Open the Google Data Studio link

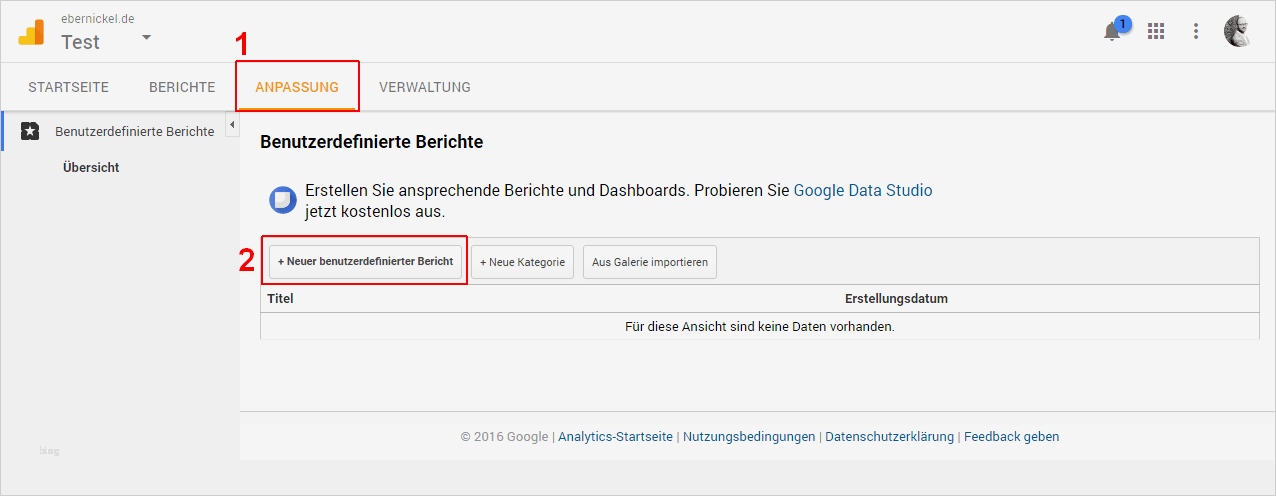(x=863, y=190)
